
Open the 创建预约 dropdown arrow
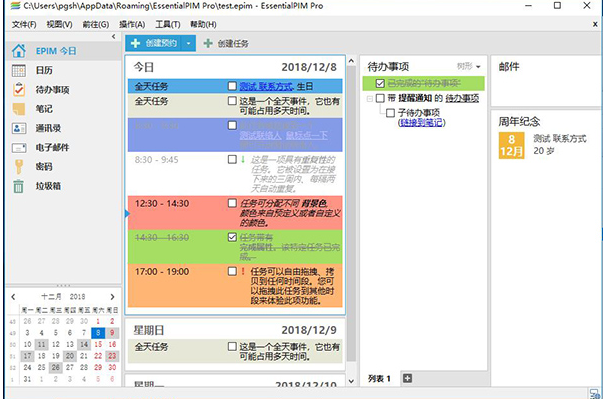tap(188, 43)
